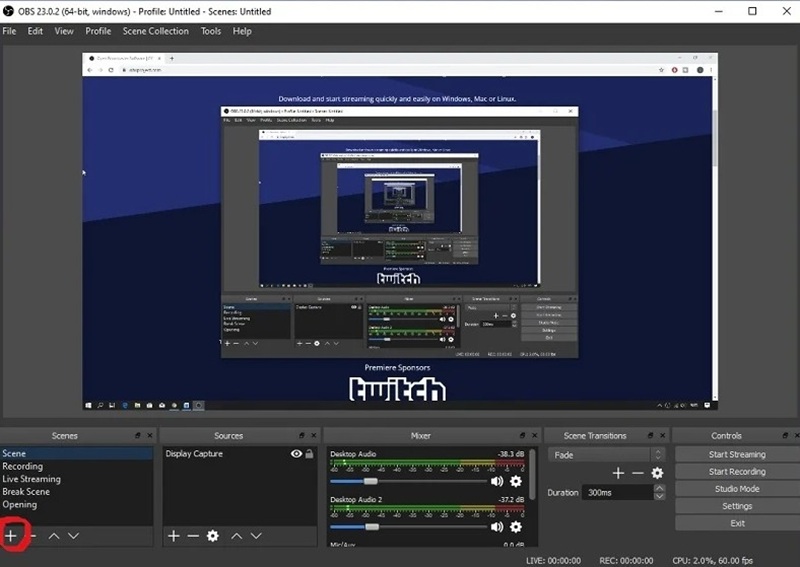This screenshot has height=567, width=800.
Task: Remove the selected source with minus icon
Action: (193, 536)
